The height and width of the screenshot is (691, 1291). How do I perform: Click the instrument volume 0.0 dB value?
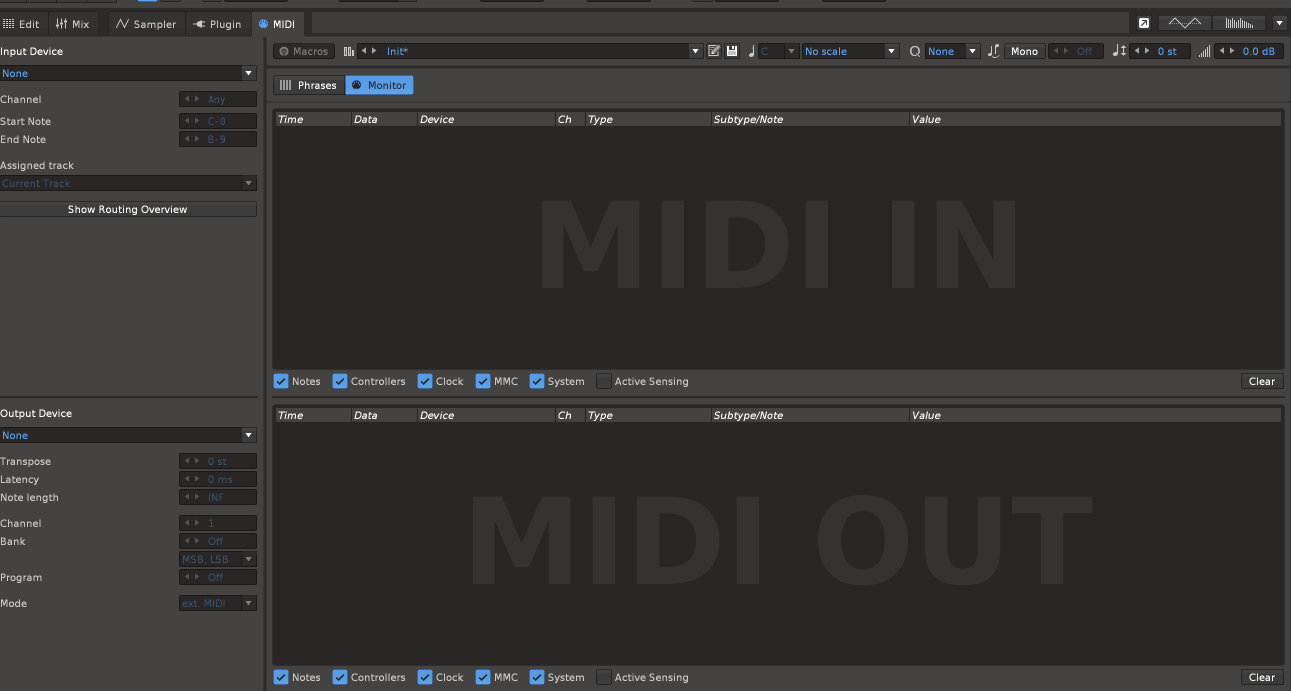coord(1258,51)
